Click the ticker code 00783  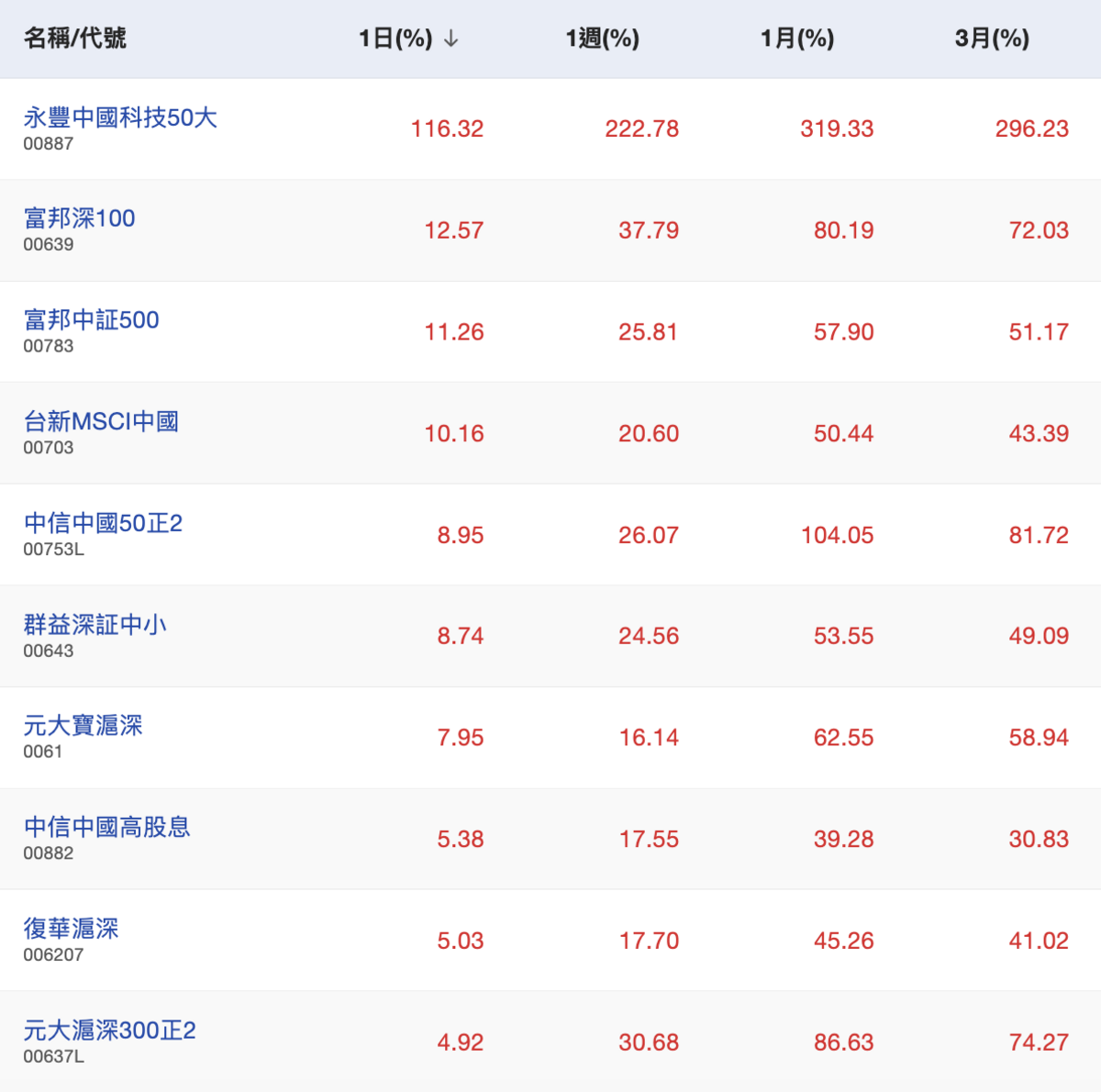click(x=49, y=347)
